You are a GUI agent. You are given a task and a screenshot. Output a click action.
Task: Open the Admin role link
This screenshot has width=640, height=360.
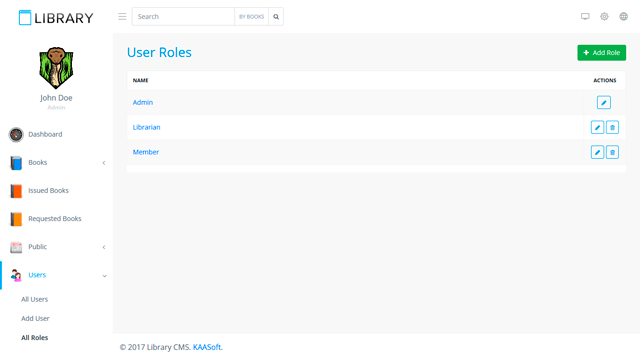143,102
